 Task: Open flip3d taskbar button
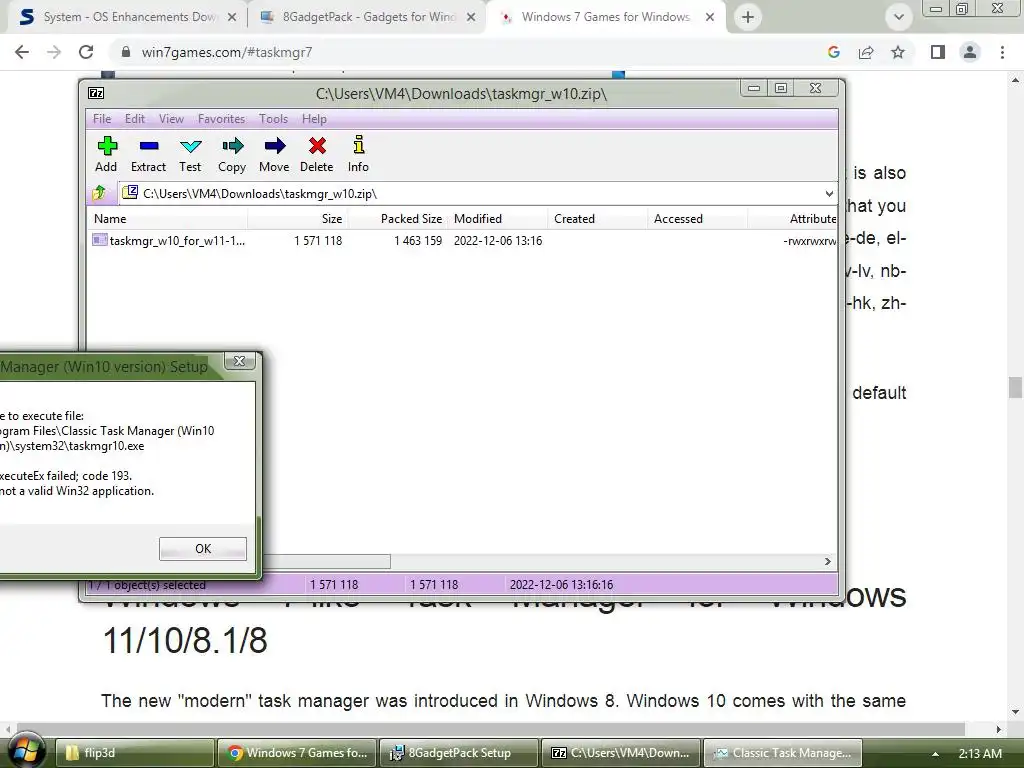(135, 753)
